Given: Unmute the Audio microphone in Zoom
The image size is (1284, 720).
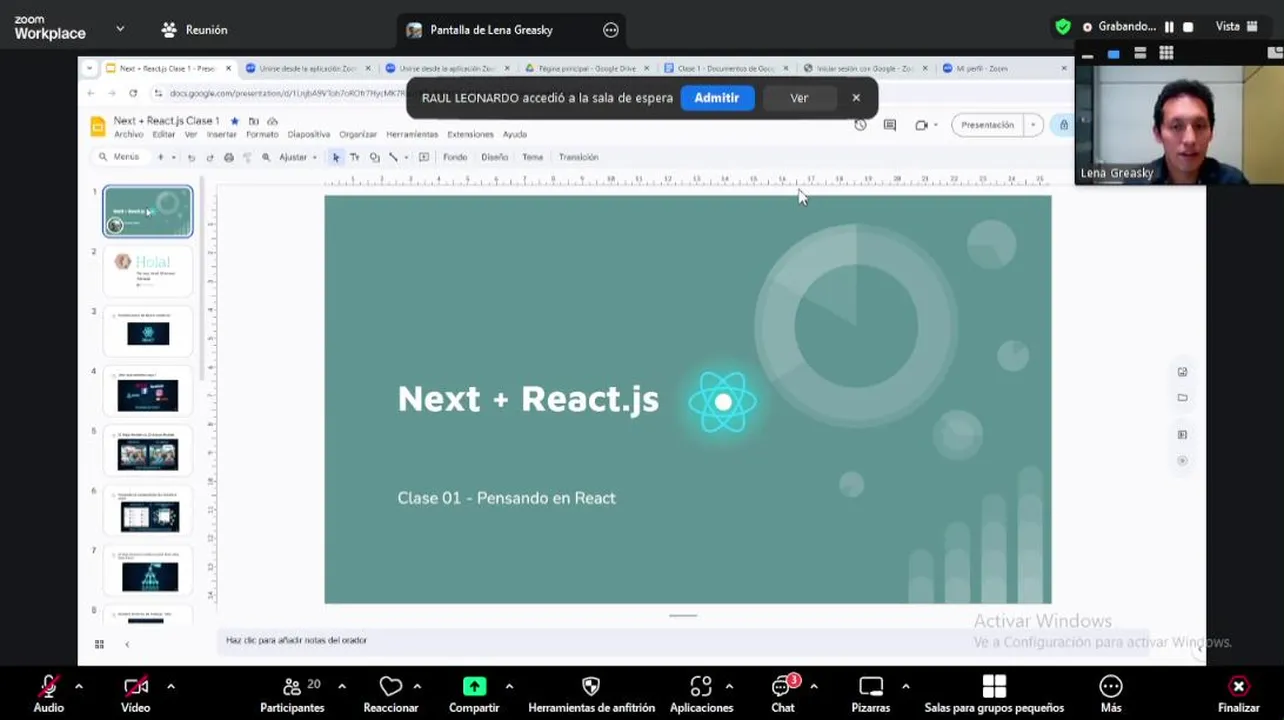Looking at the screenshot, I should point(48,693).
